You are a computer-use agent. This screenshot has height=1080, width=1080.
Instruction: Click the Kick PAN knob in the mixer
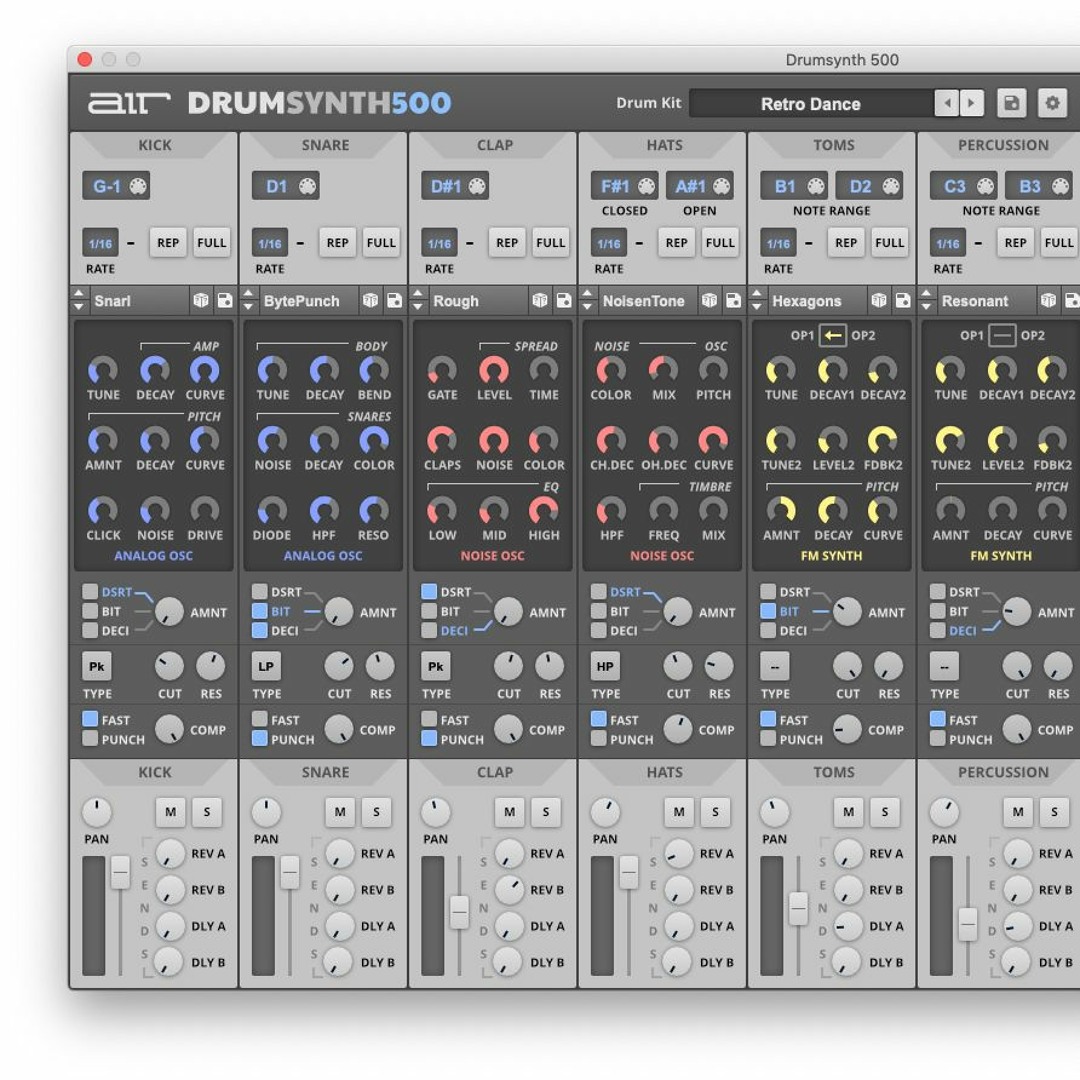[96, 813]
